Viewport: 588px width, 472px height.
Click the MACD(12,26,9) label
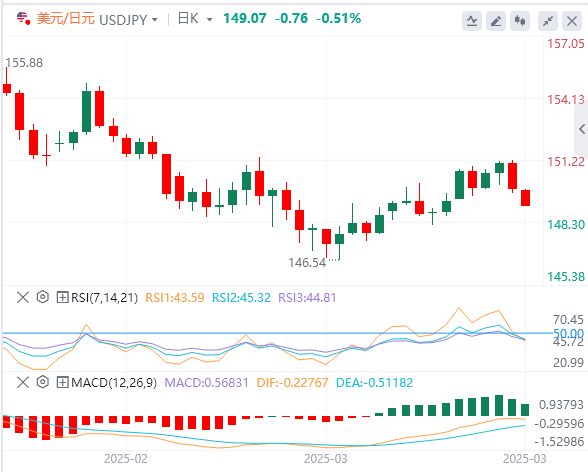(114, 383)
